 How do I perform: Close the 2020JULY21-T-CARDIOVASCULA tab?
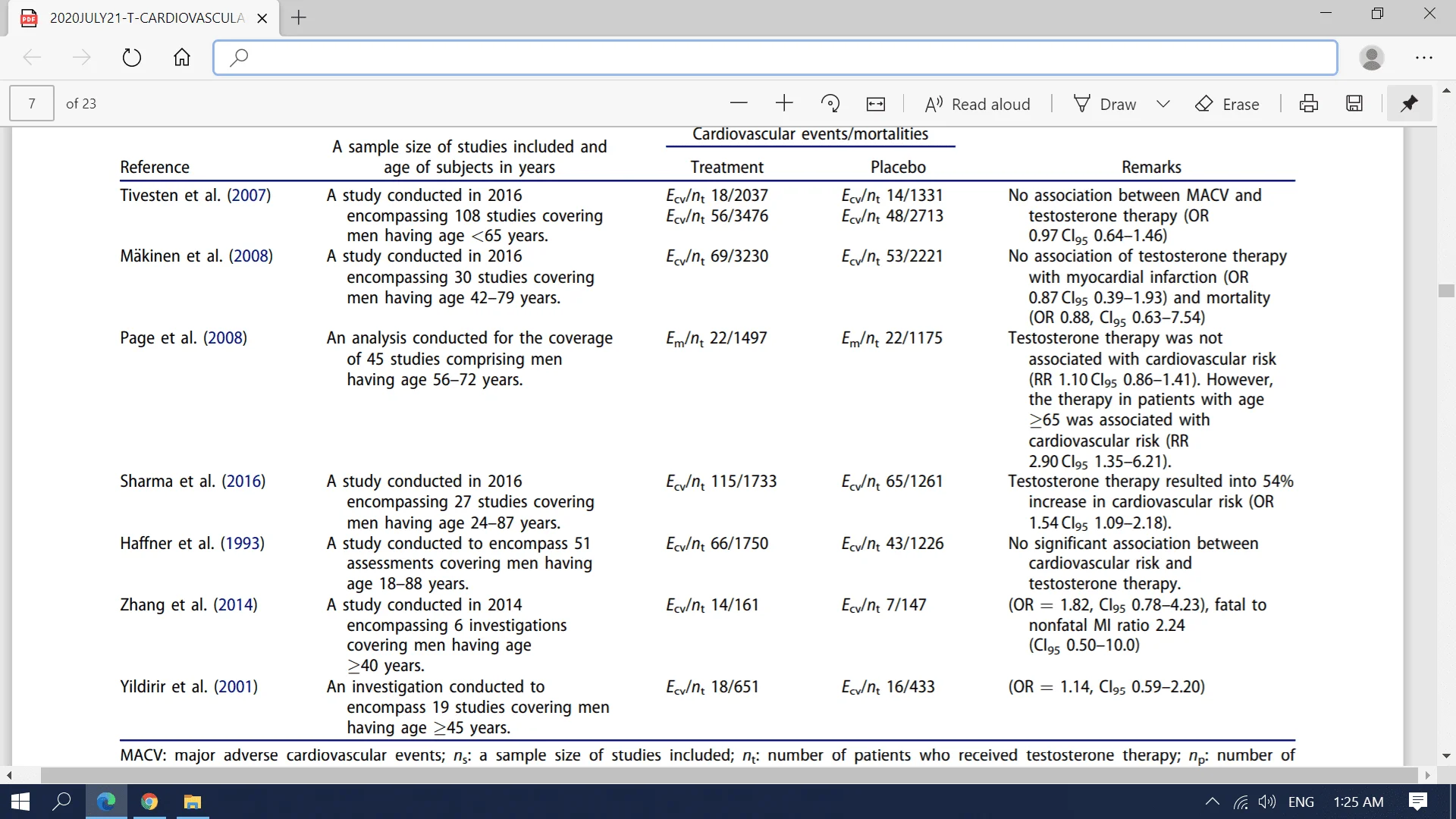pyautogui.click(x=262, y=18)
